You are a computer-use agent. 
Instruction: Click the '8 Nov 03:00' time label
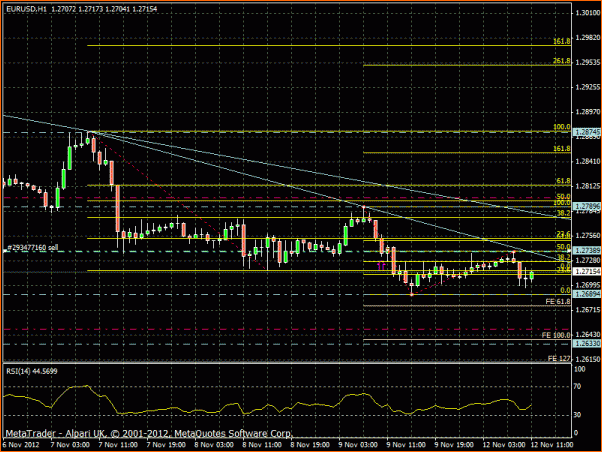coord(214,445)
